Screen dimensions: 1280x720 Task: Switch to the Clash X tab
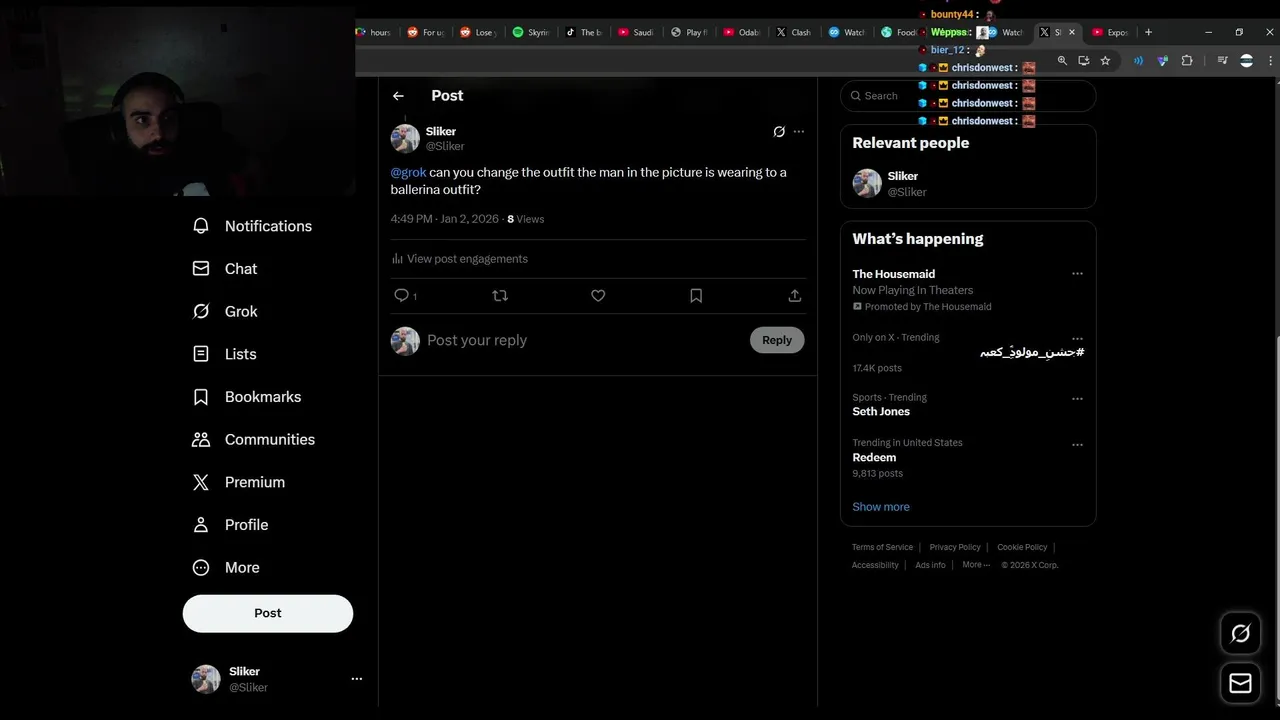[794, 32]
